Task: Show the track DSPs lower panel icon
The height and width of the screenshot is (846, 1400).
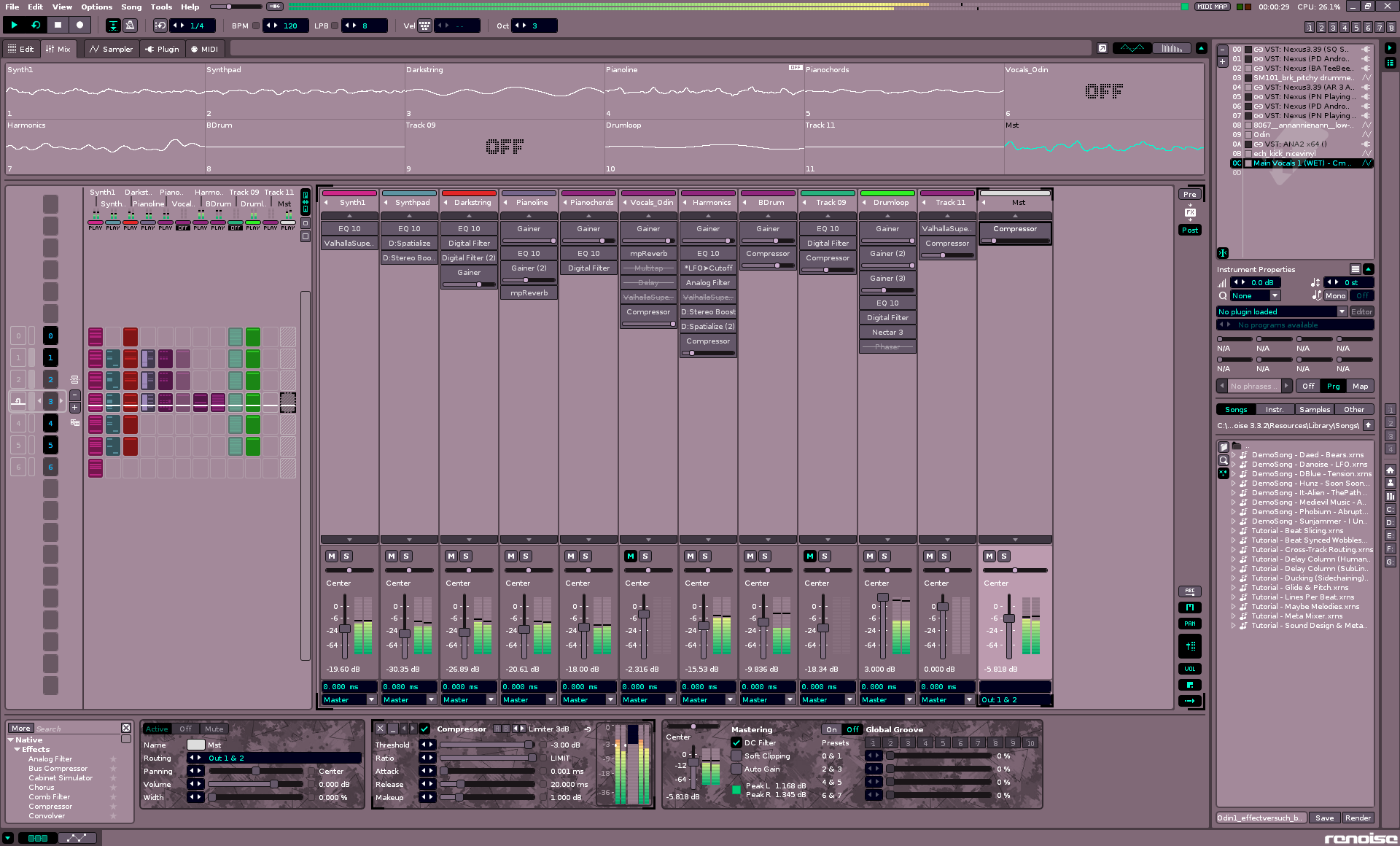Action: pos(38,838)
